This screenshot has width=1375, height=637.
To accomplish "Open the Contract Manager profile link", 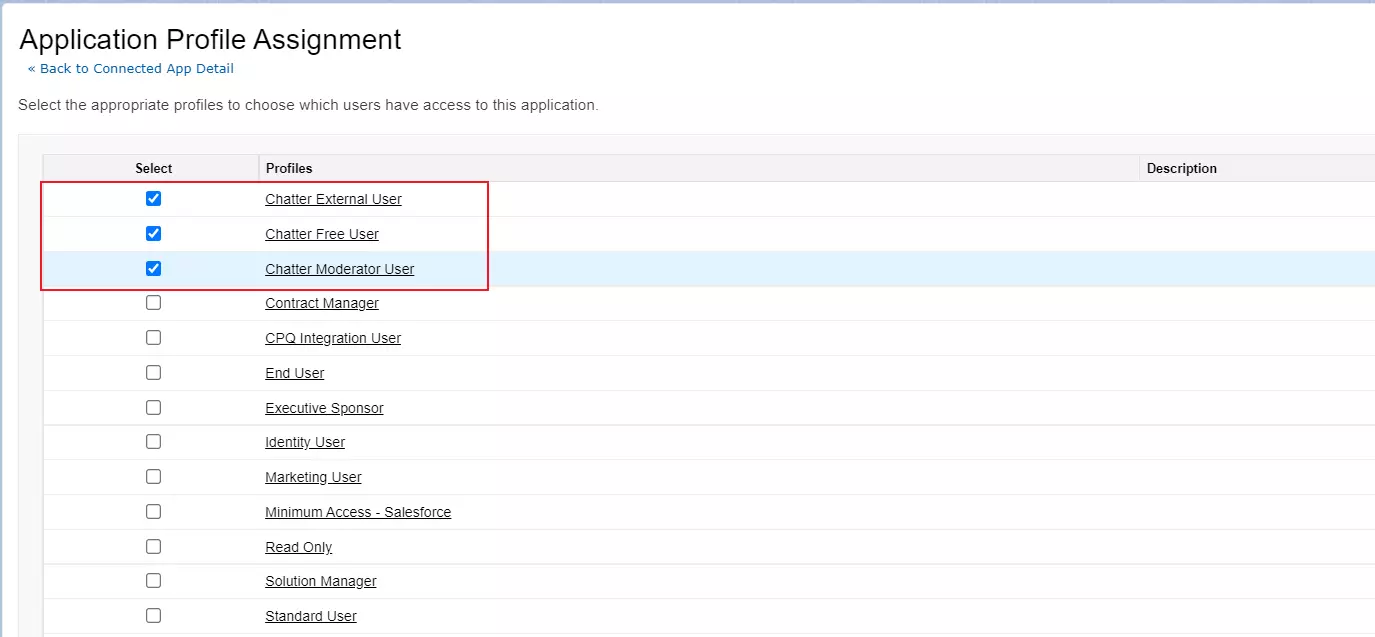I will click(322, 303).
